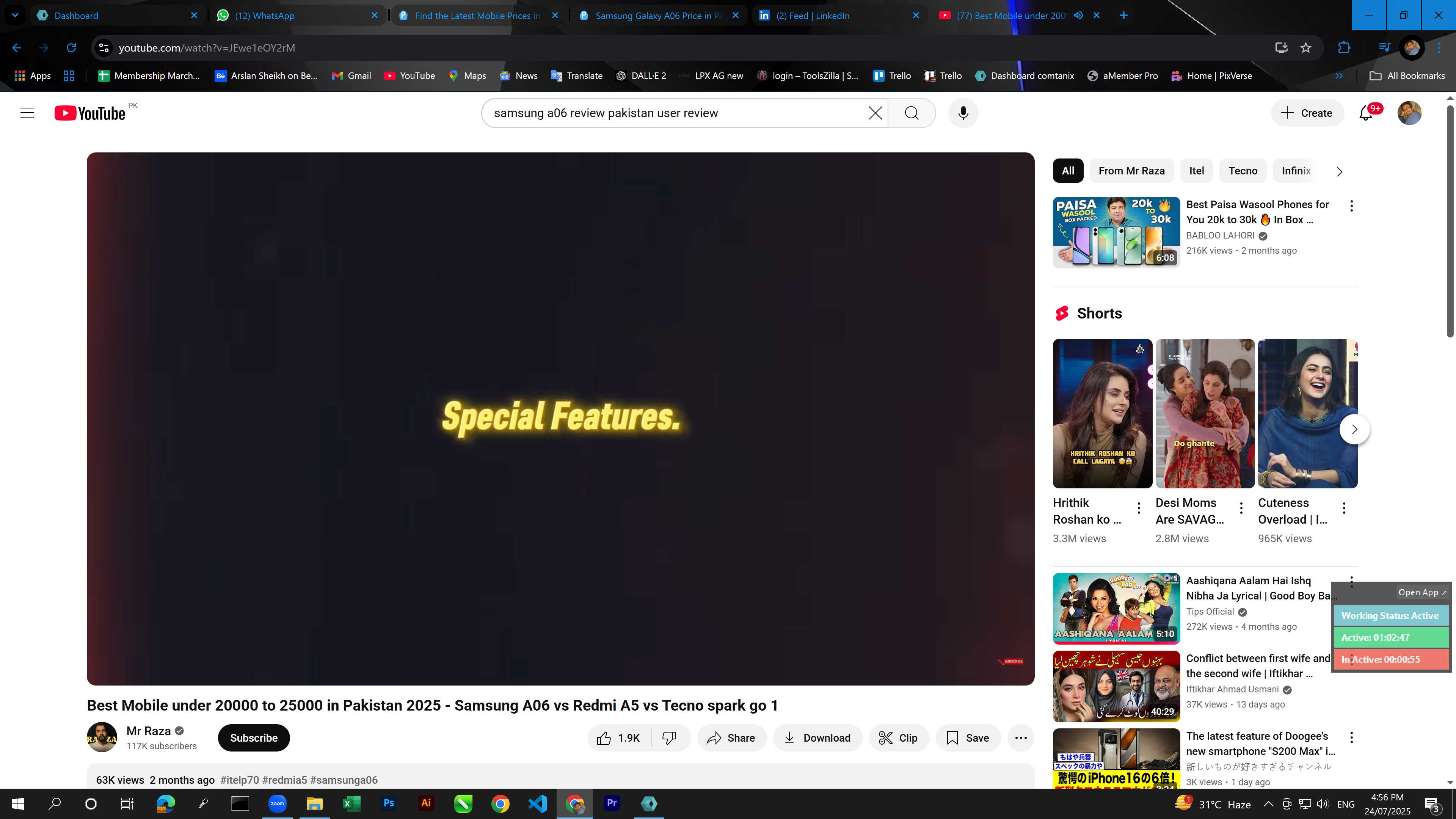Open options for Doogee's S200 Max video

pos(1351,737)
